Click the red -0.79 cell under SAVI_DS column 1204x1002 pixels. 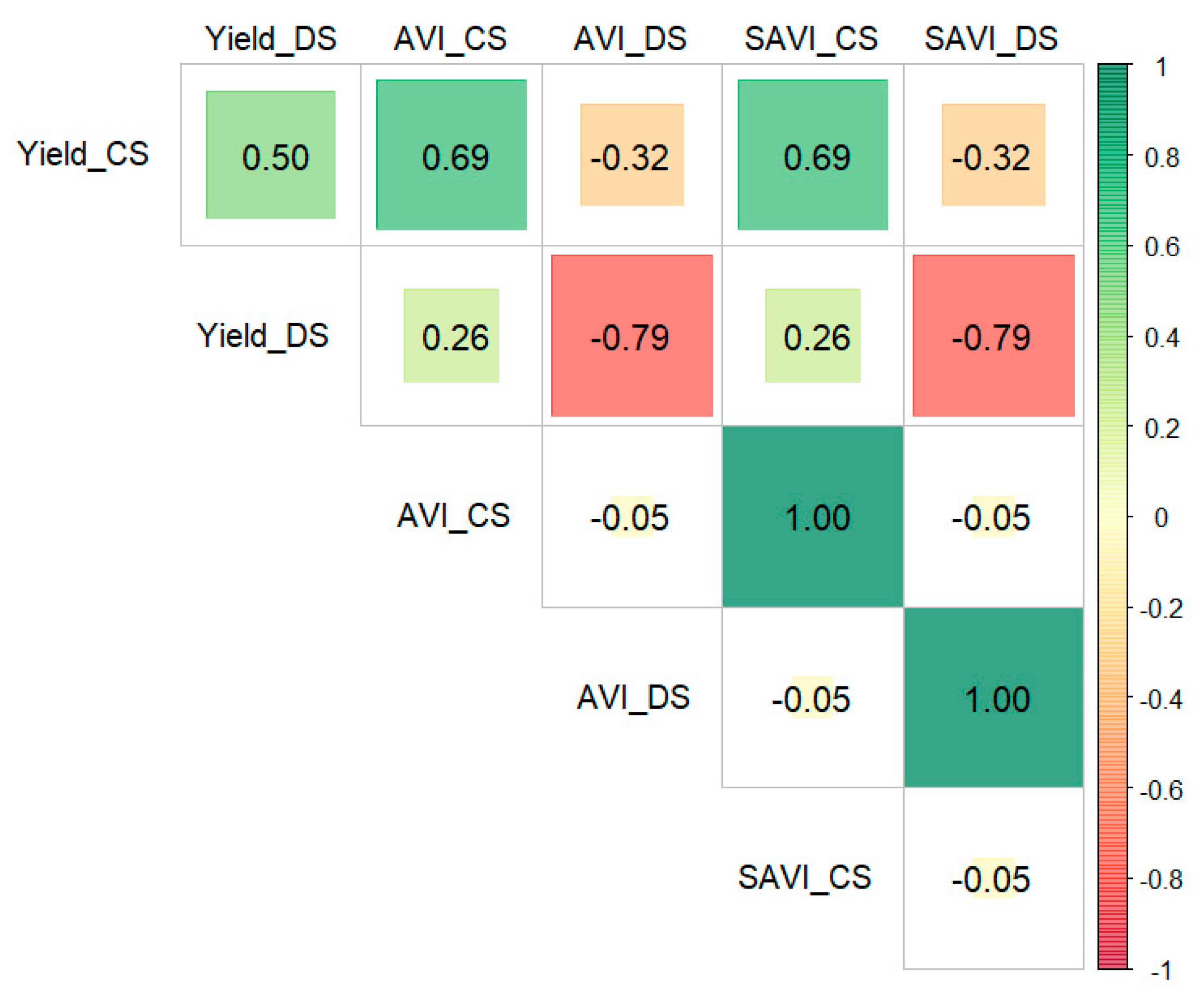[x=993, y=336]
